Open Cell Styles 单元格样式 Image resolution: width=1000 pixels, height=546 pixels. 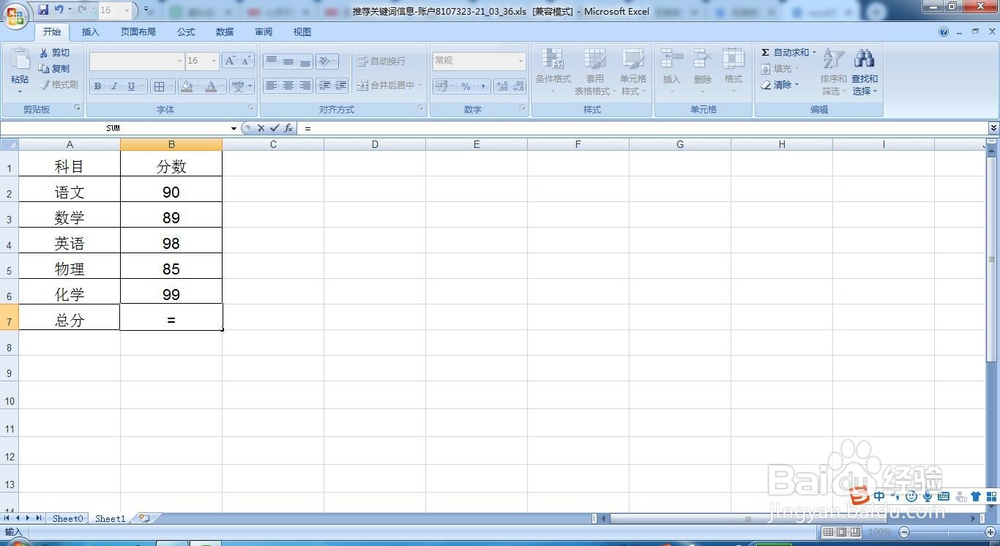tap(633, 71)
